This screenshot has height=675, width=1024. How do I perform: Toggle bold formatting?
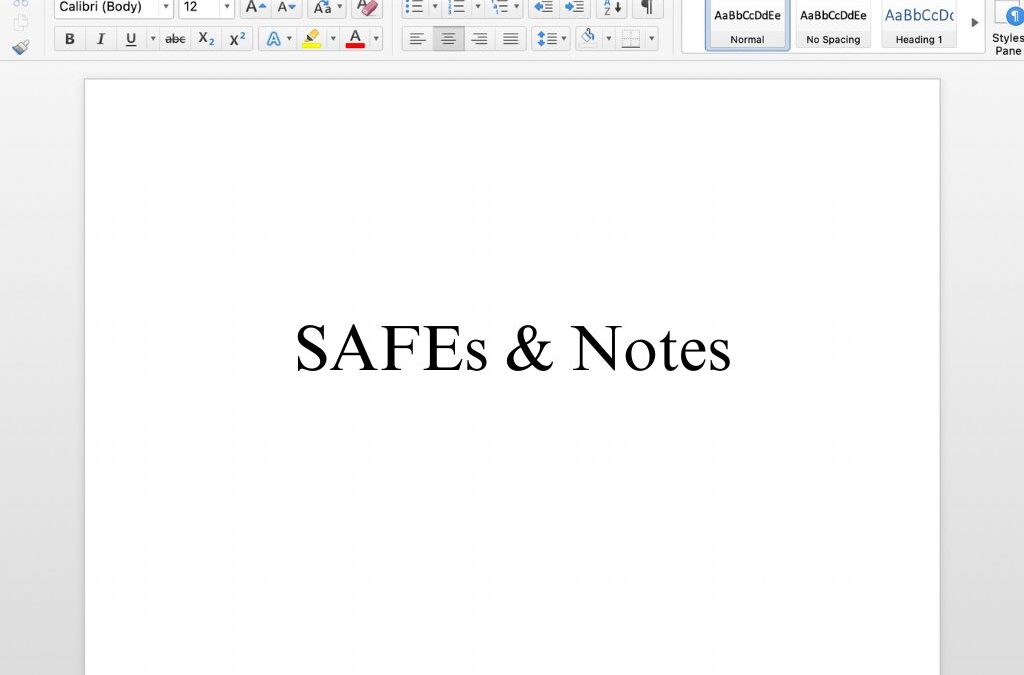70,39
